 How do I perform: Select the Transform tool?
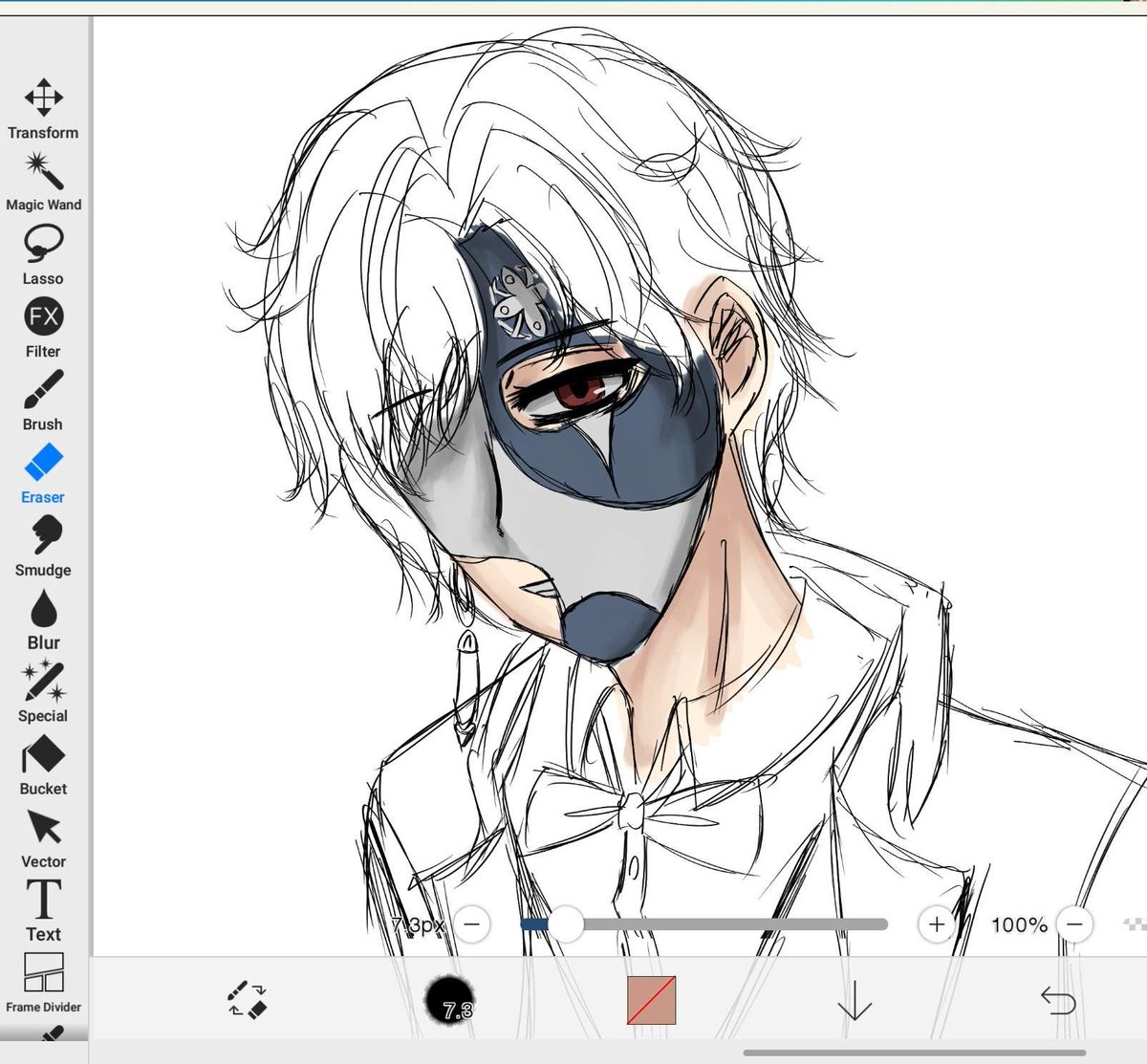43,110
